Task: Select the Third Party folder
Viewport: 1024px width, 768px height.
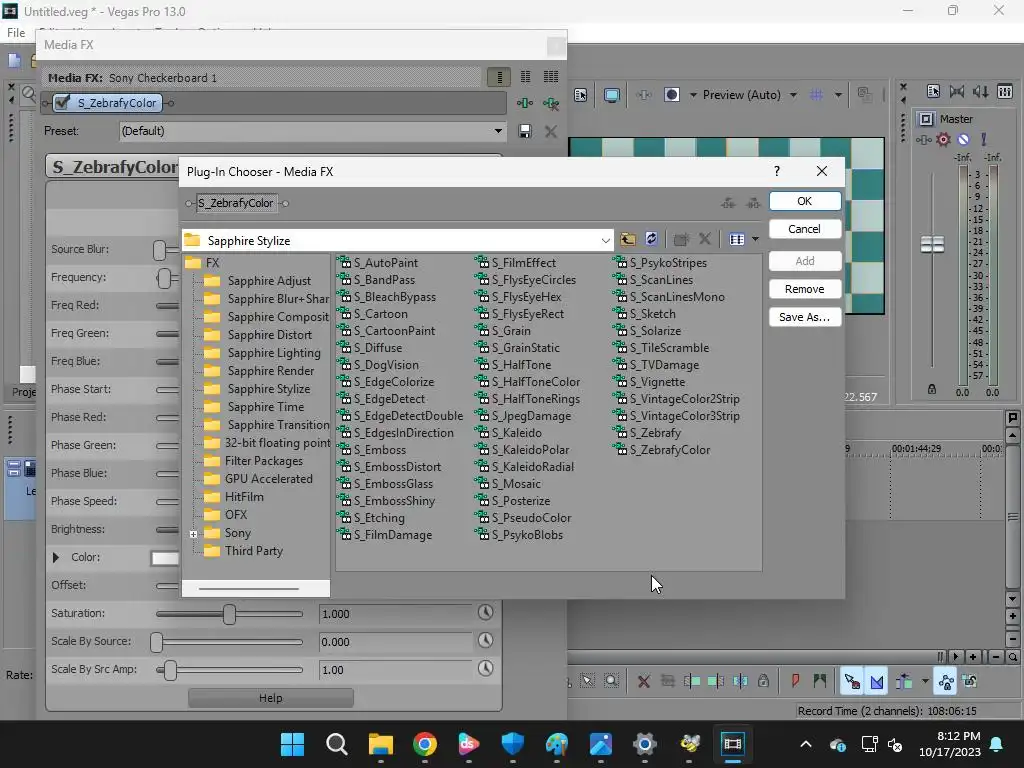Action: coord(253,551)
